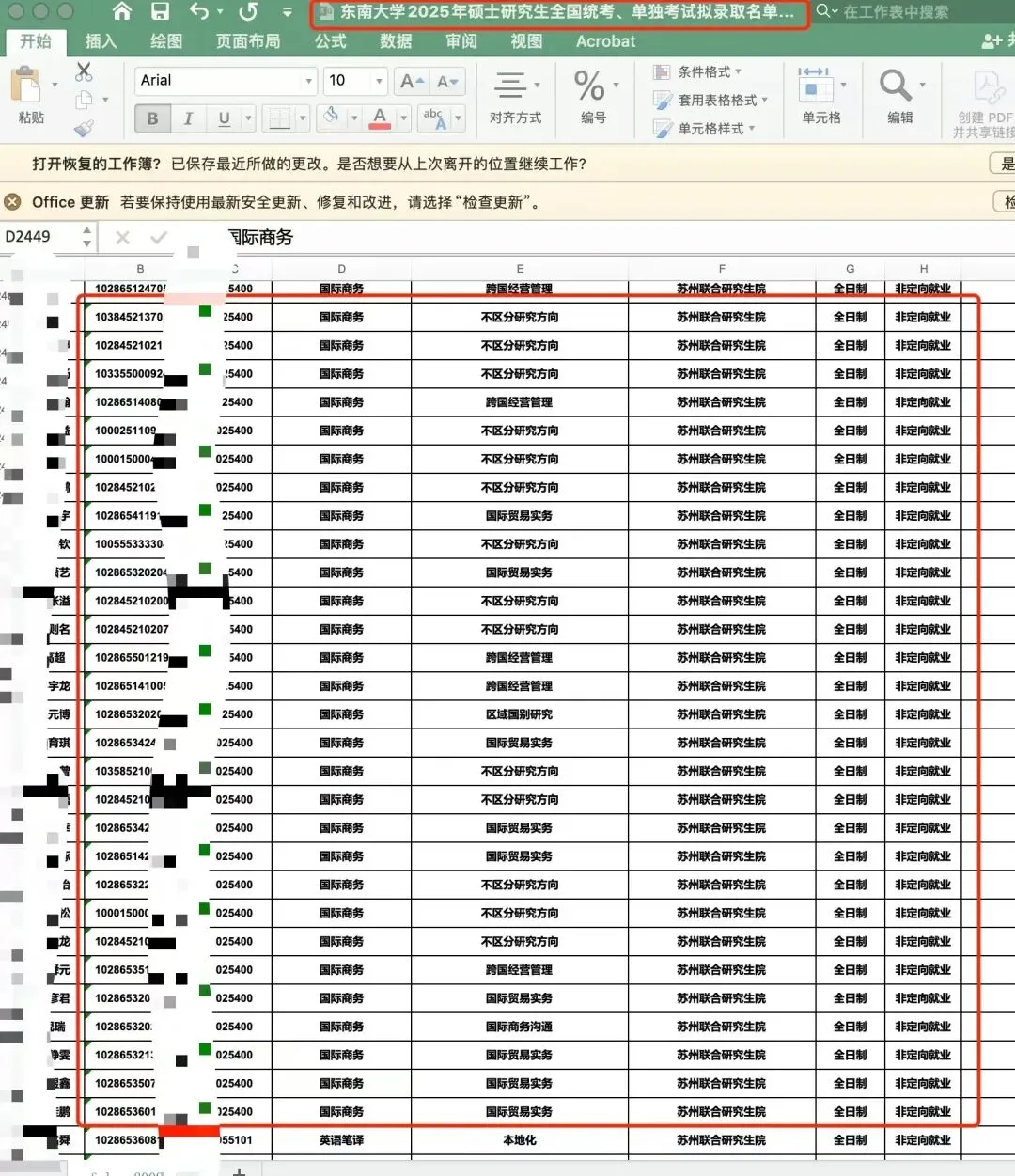Select column F header
Image resolution: width=1015 pixels, height=1176 pixels.
coord(722,268)
